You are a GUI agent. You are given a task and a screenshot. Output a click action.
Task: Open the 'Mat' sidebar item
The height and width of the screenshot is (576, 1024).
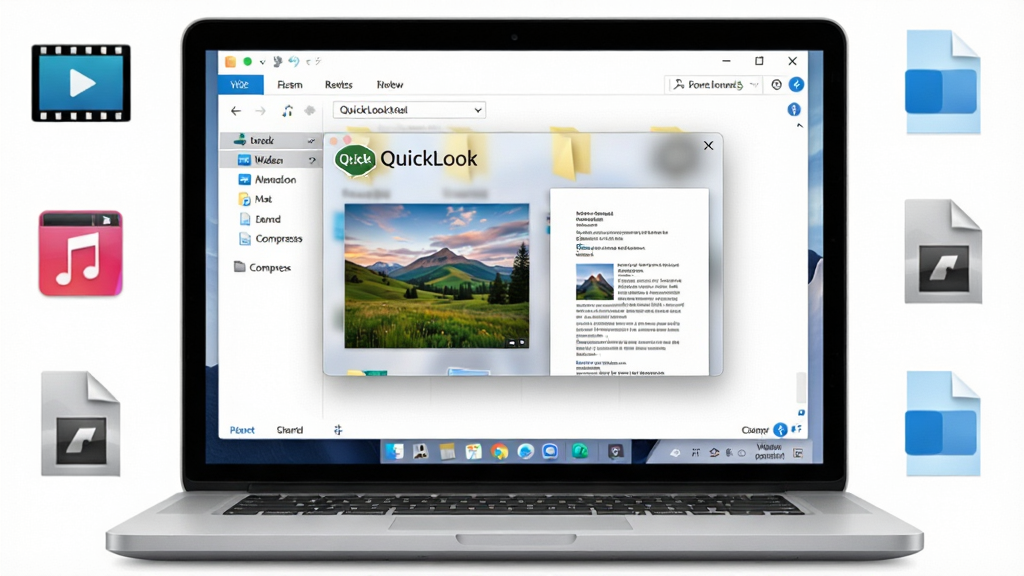255,199
